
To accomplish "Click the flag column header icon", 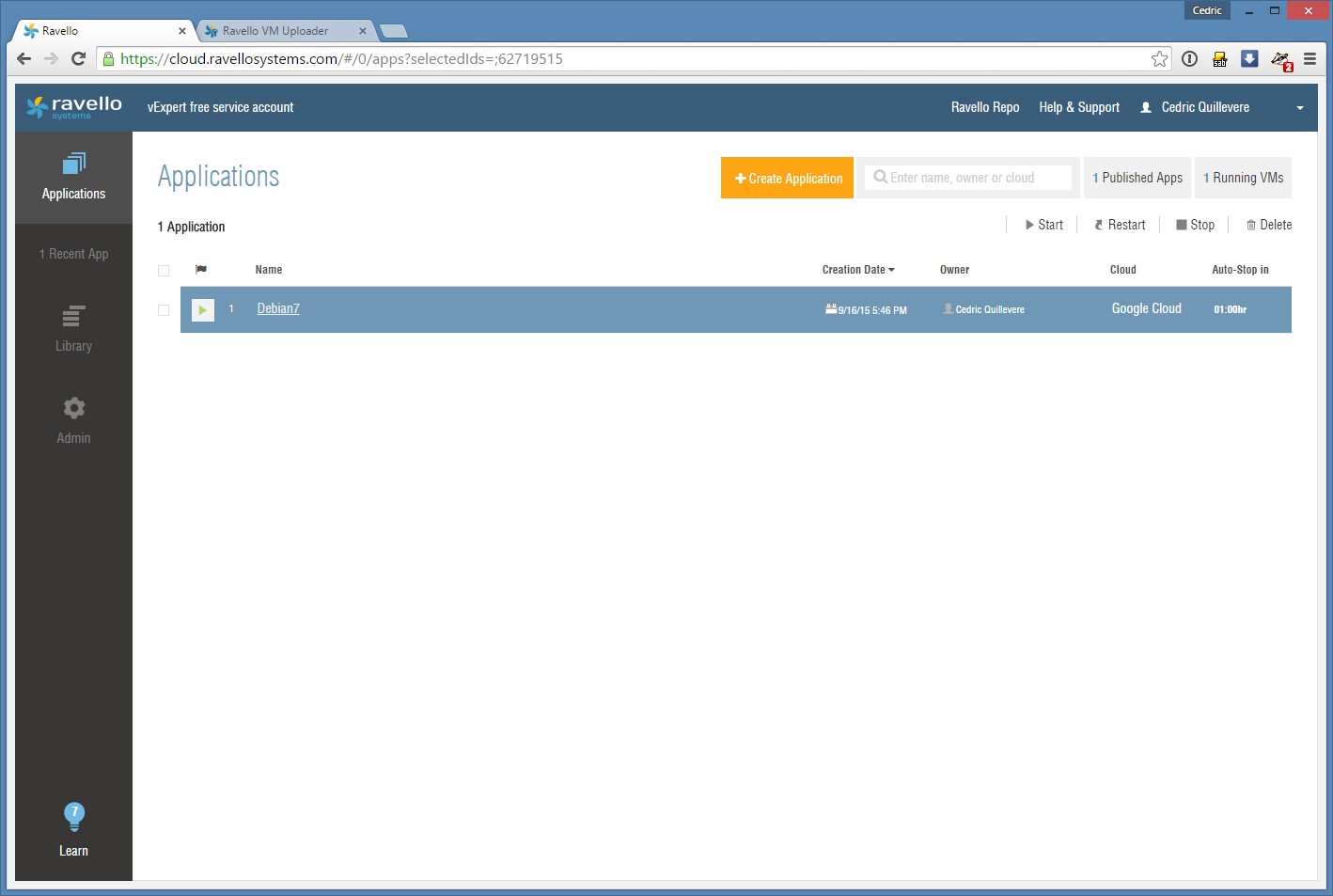I will tap(201, 270).
